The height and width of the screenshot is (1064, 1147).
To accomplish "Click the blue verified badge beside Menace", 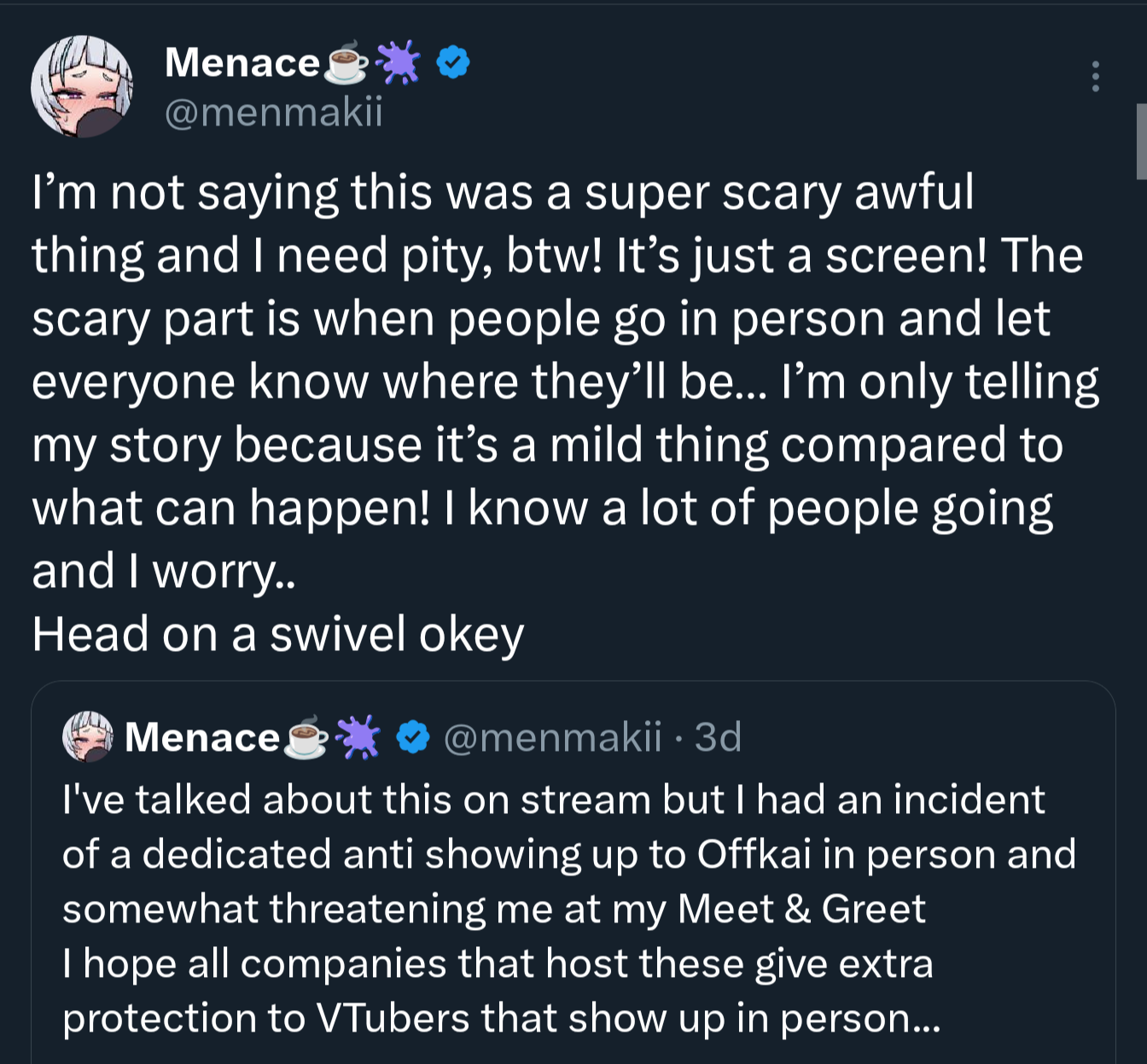I will [x=453, y=62].
